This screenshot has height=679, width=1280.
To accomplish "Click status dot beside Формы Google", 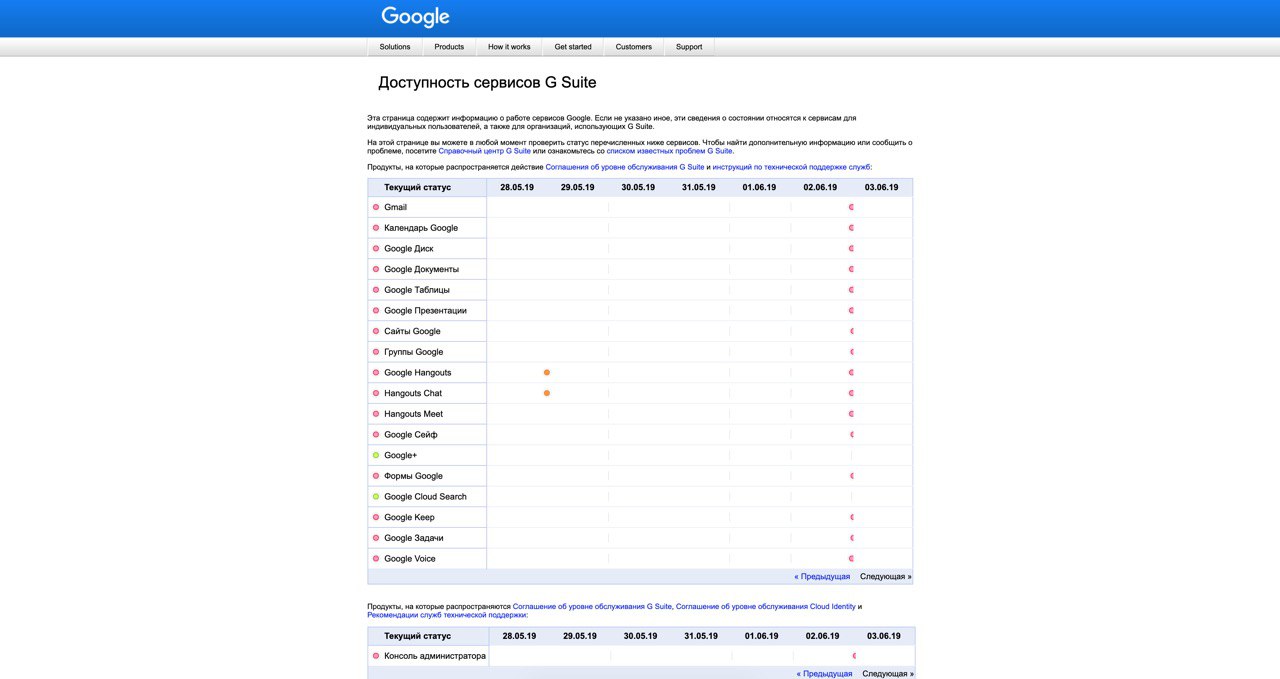I will 376,476.
